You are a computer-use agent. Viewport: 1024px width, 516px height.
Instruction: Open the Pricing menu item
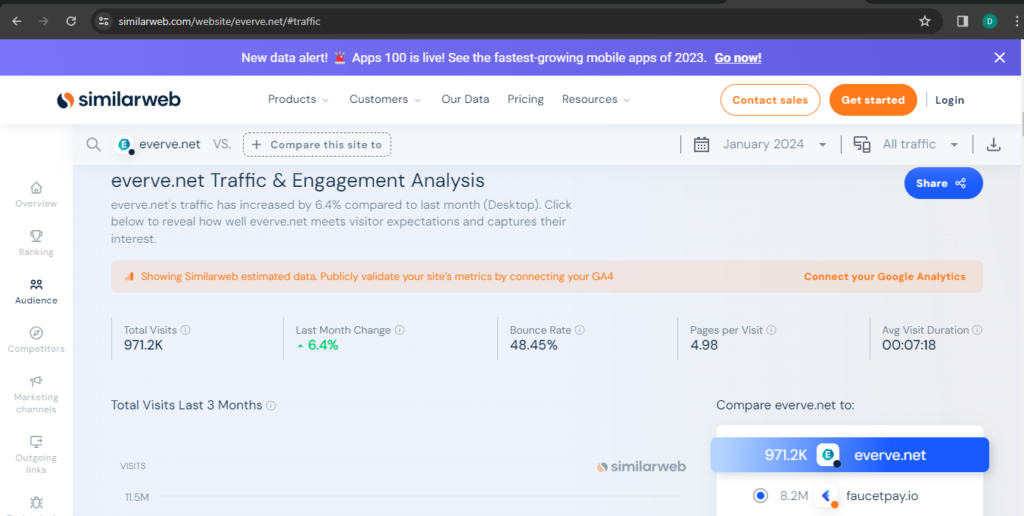pyautogui.click(x=525, y=100)
